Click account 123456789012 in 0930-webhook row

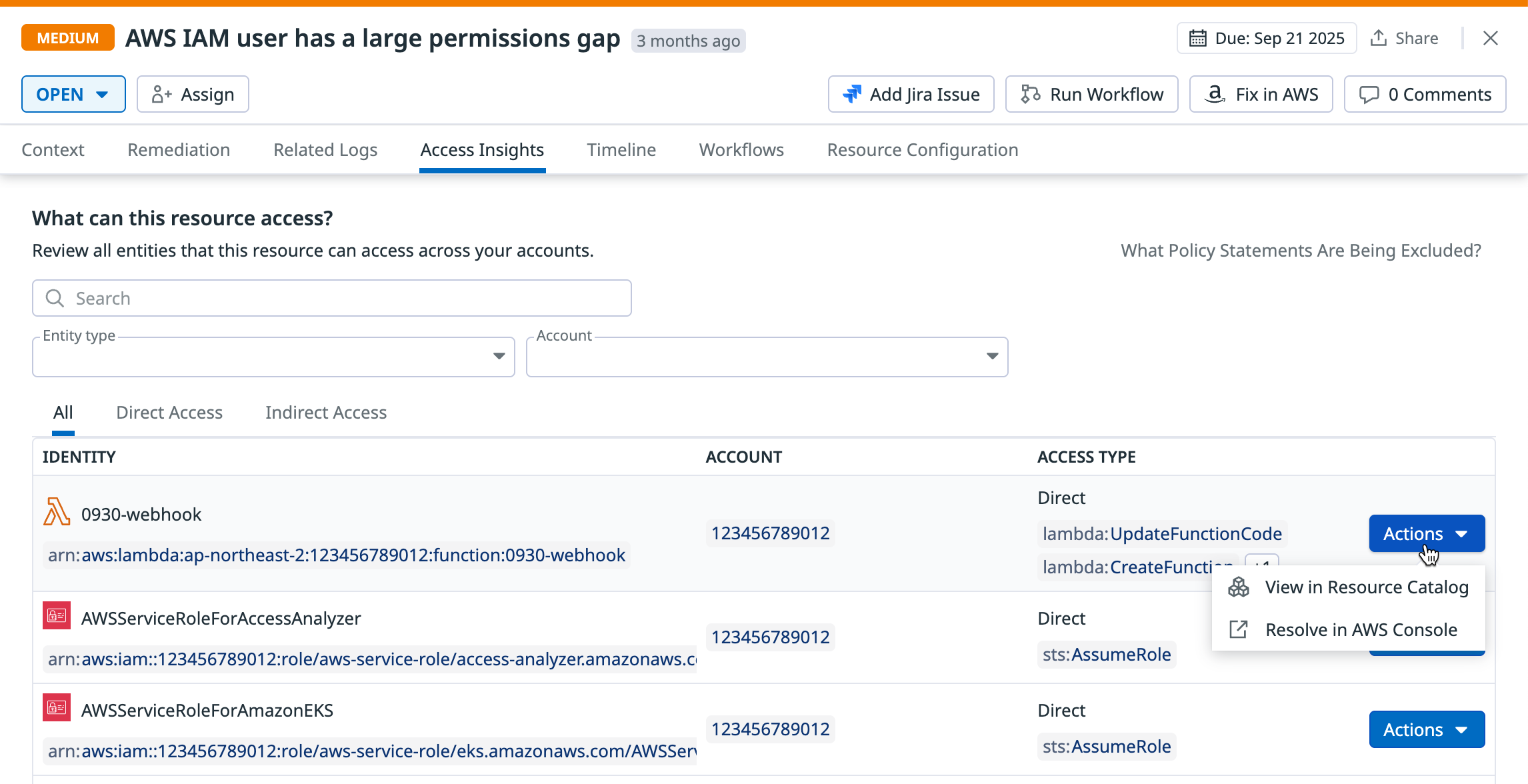[x=770, y=533]
